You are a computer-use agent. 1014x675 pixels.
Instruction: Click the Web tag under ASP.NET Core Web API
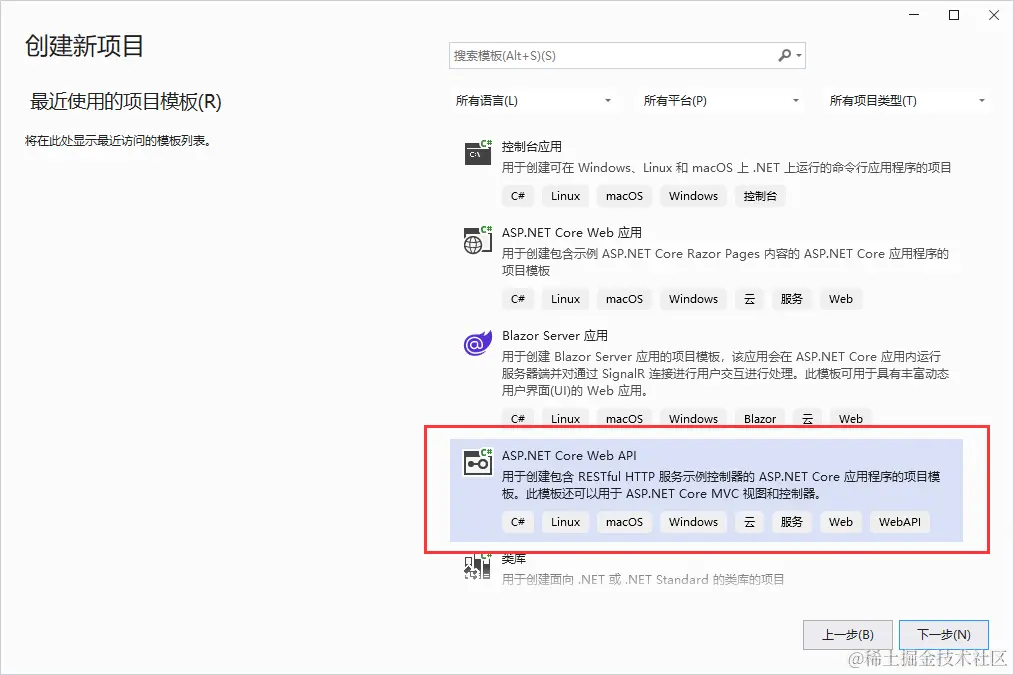pos(841,522)
